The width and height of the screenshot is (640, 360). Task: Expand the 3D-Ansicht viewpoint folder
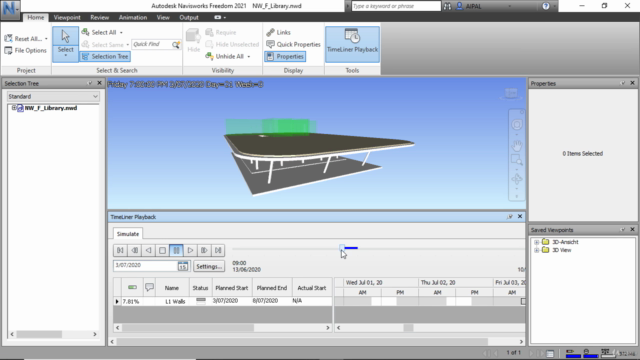(x=537, y=242)
